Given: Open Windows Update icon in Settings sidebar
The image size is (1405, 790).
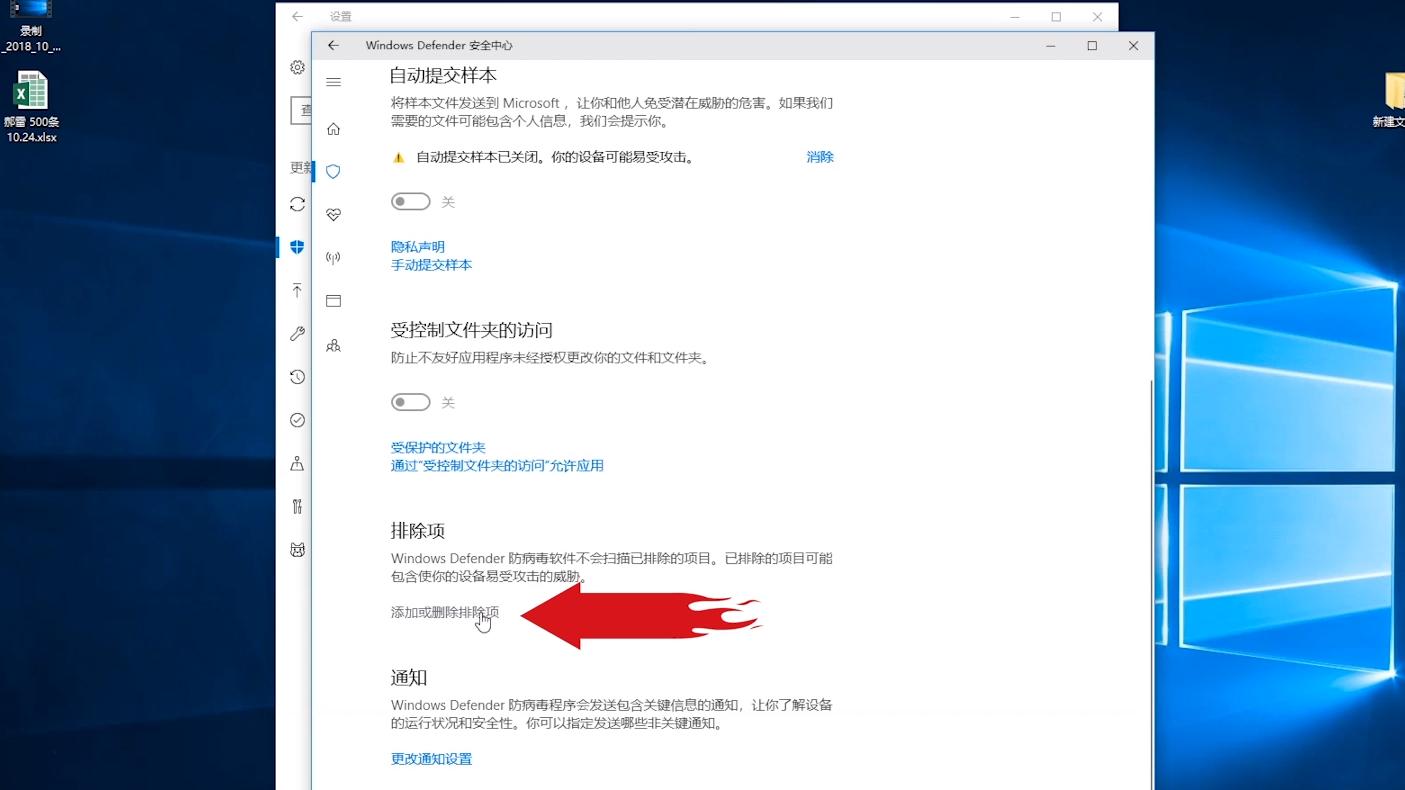Looking at the screenshot, I should click(297, 204).
